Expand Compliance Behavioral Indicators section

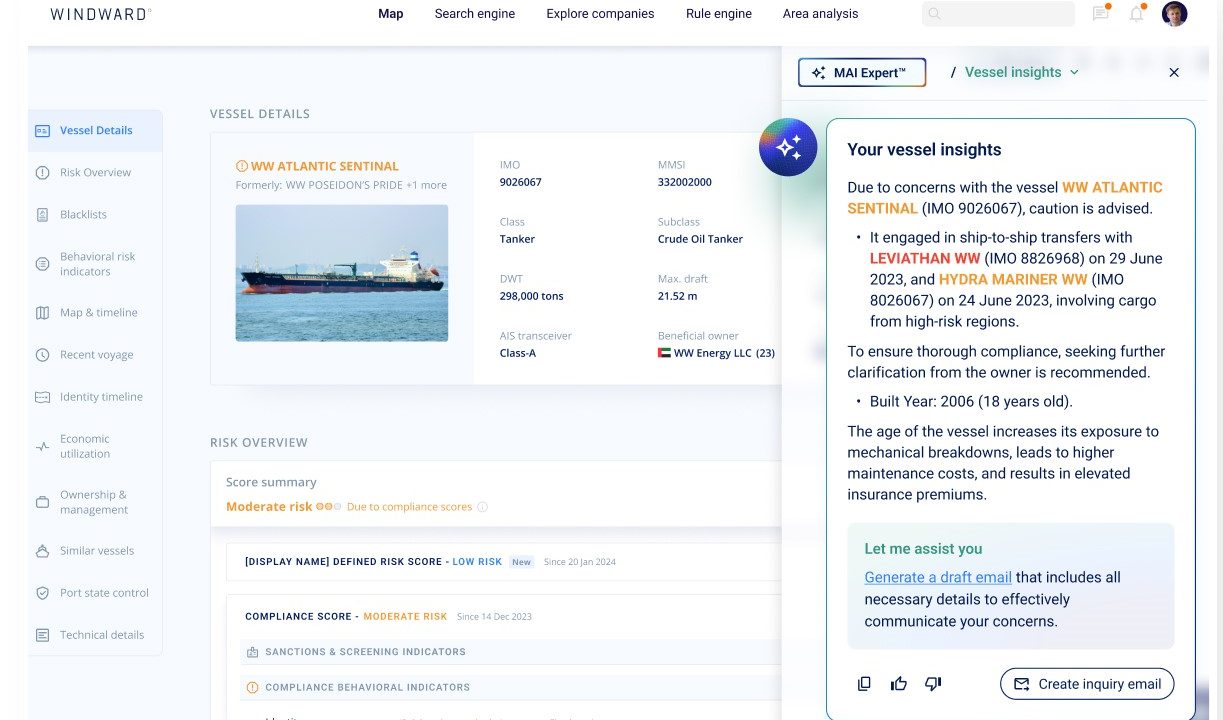[367, 688]
